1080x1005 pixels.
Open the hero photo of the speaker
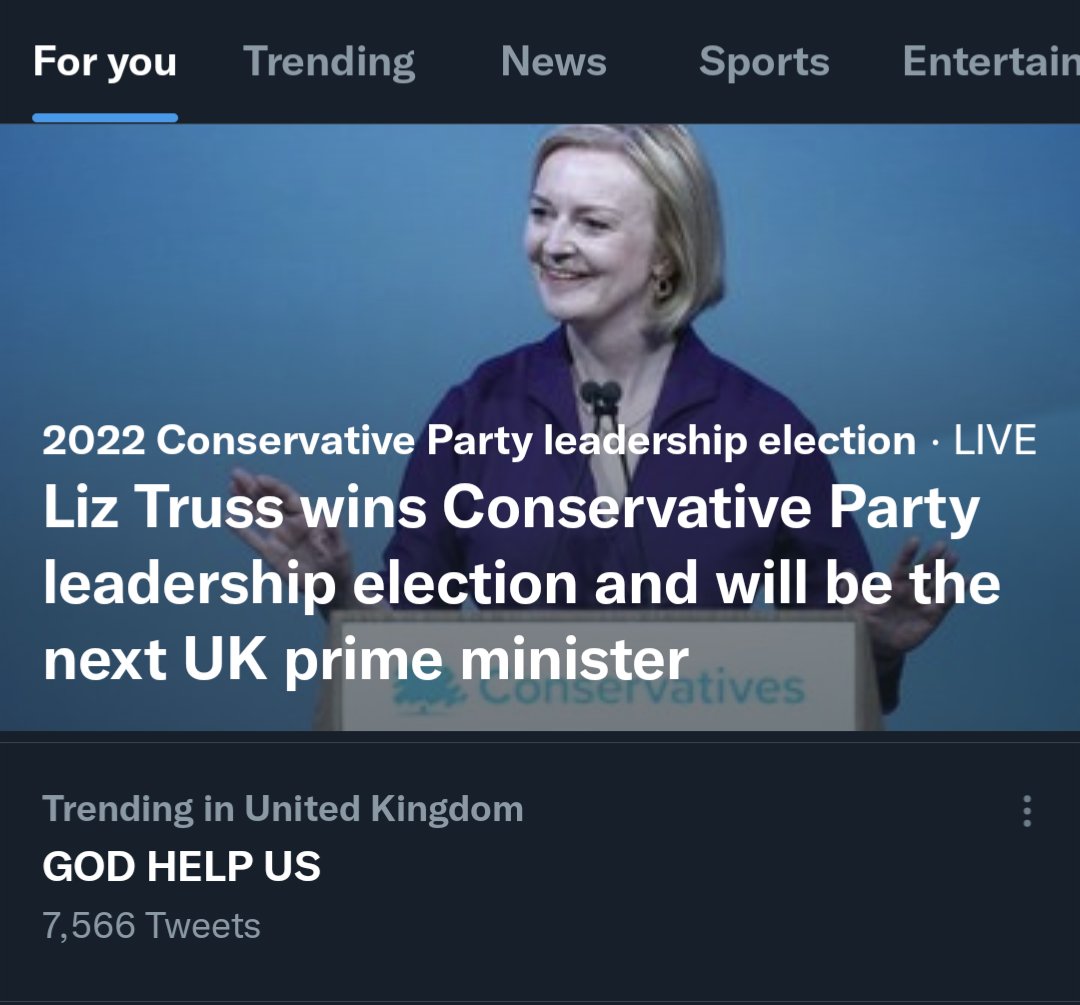coord(540,427)
